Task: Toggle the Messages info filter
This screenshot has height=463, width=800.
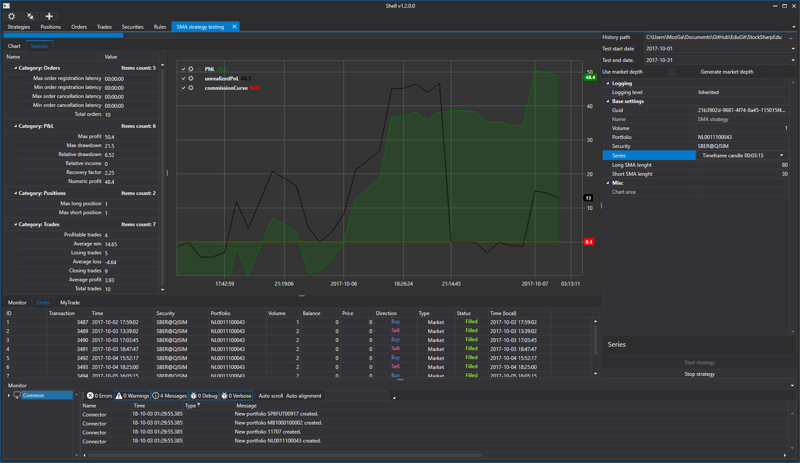Action: (169, 396)
